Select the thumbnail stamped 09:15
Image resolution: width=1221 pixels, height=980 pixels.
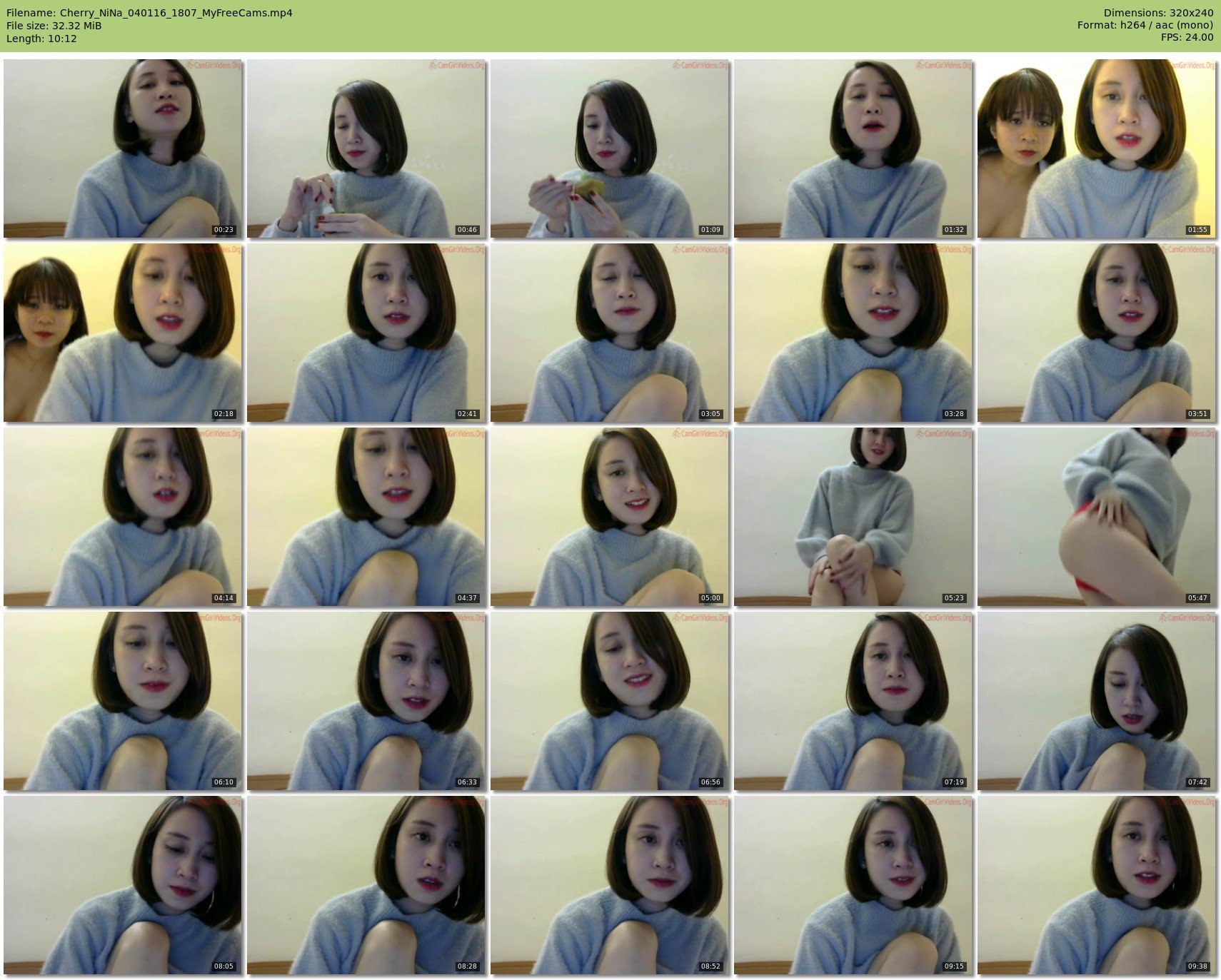(x=853, y=885)
